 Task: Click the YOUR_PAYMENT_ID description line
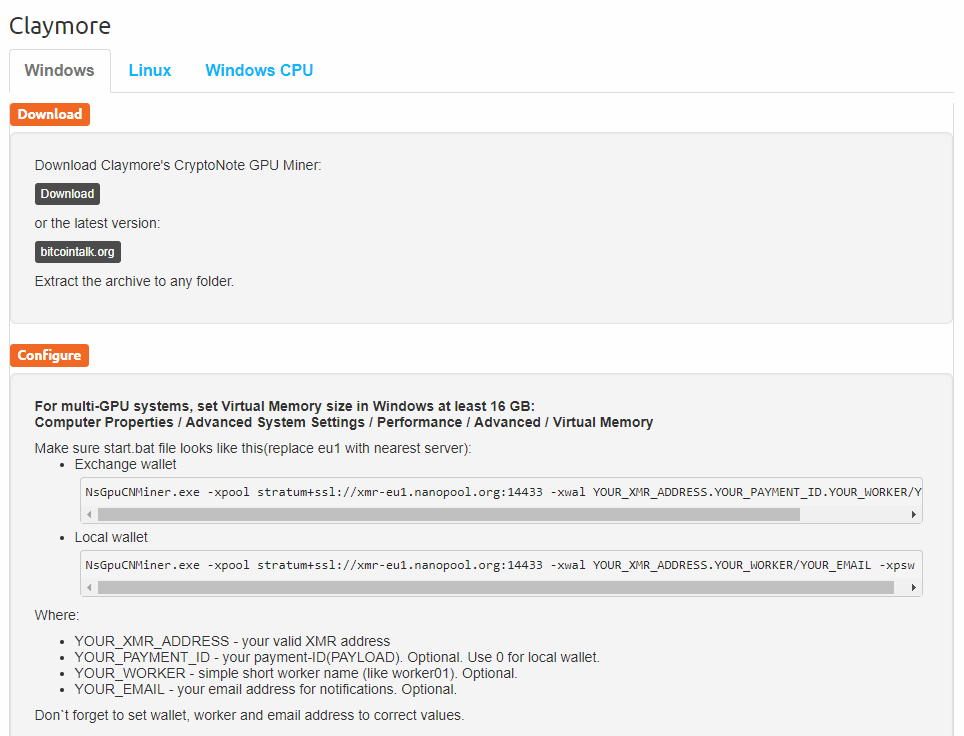tap(337, 657)
